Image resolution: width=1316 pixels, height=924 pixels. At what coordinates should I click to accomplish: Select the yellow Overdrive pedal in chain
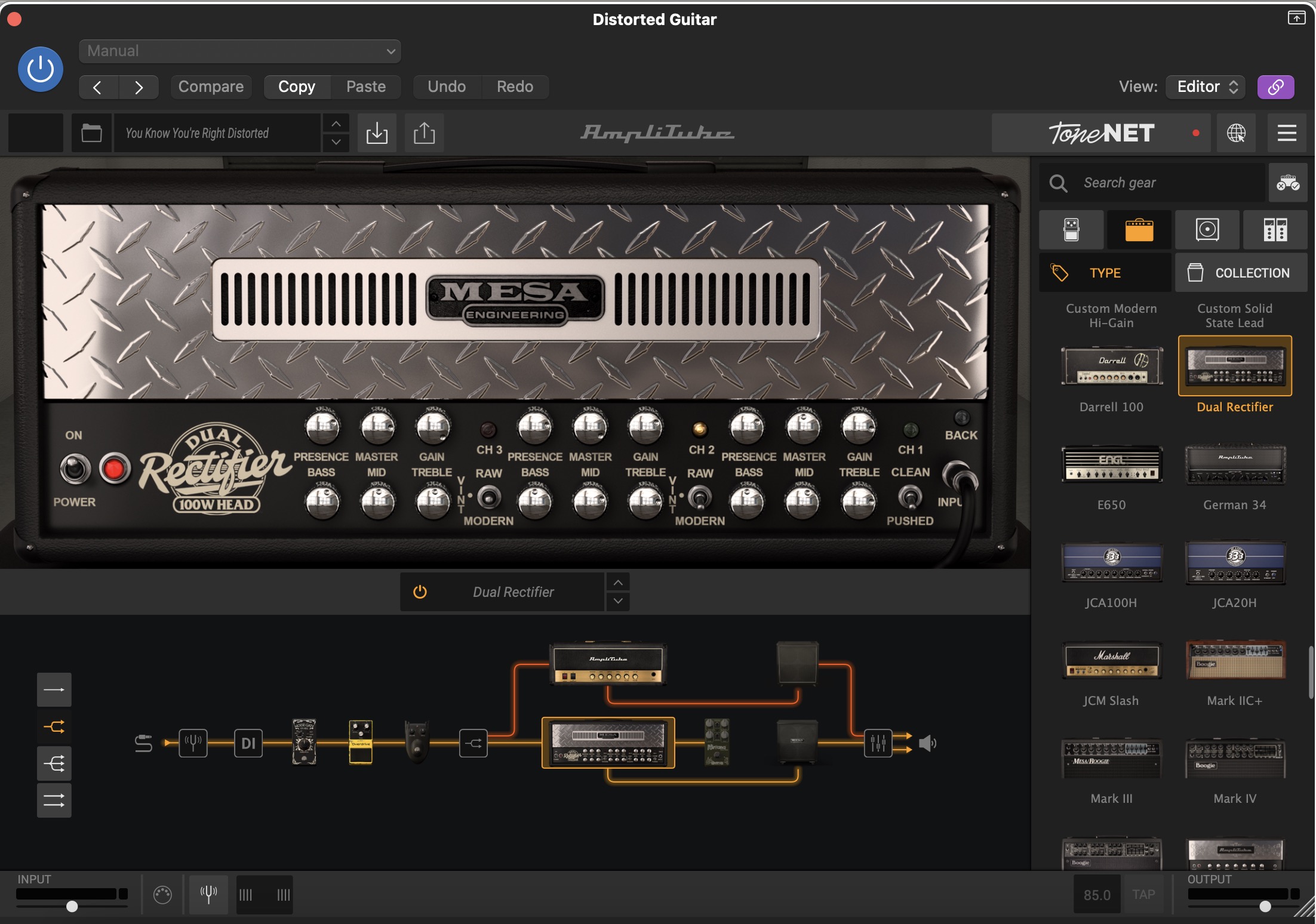pyautogui.click(x=361, y=742)
